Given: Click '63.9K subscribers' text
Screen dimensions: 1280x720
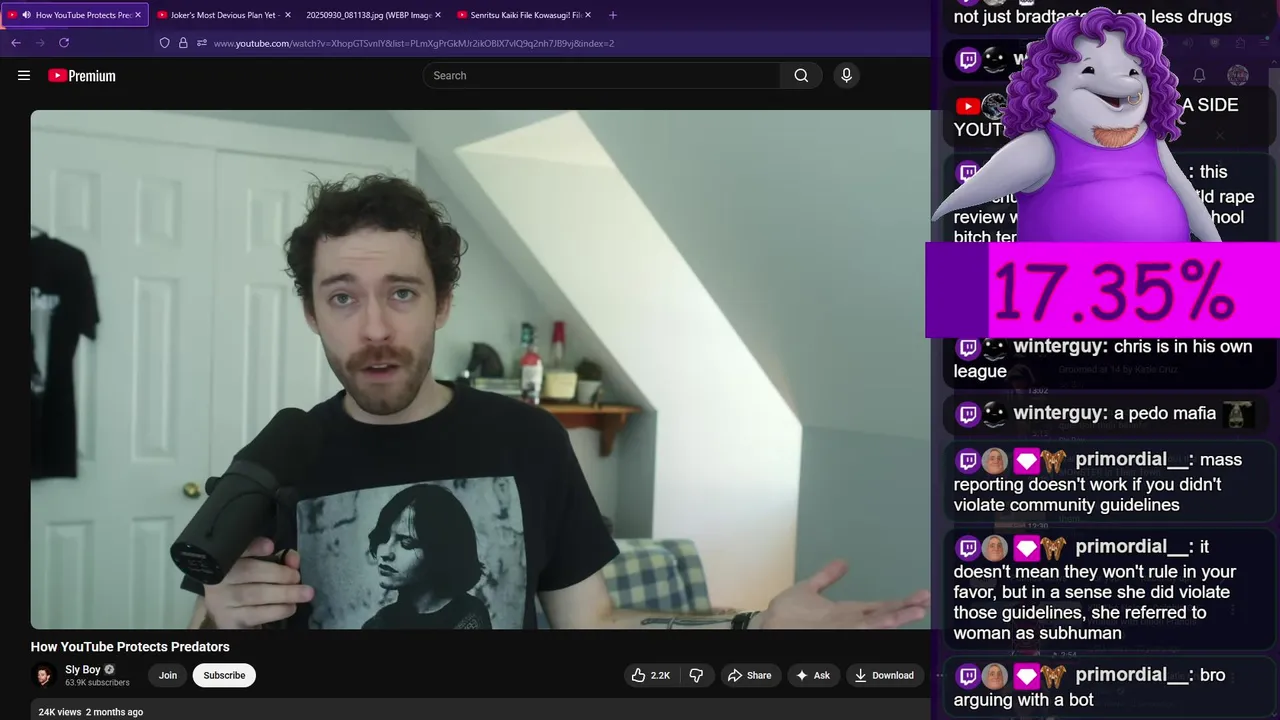Looking at the screenshot, I should tap(97, 683).
